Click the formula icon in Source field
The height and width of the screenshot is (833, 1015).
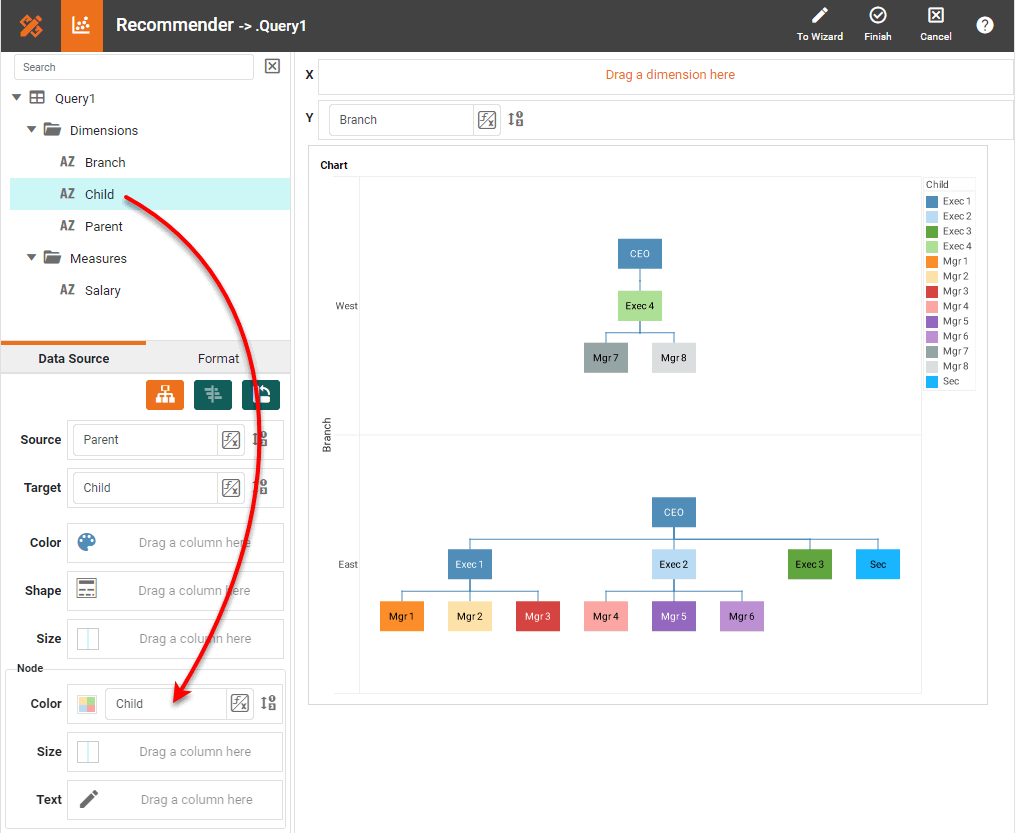230,440
